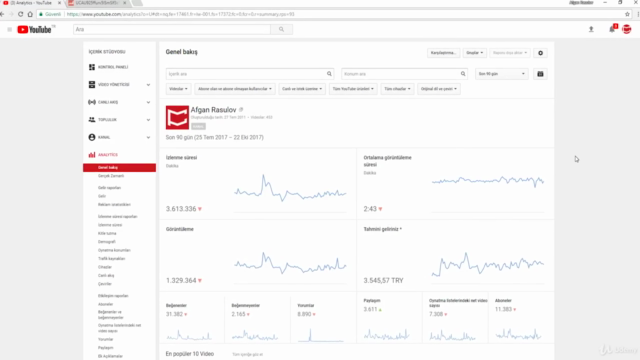The width and height of the screenshot is (640, 360).
Task: Open İzlenme süresi report in sidebar
Action: coord(110,225)
